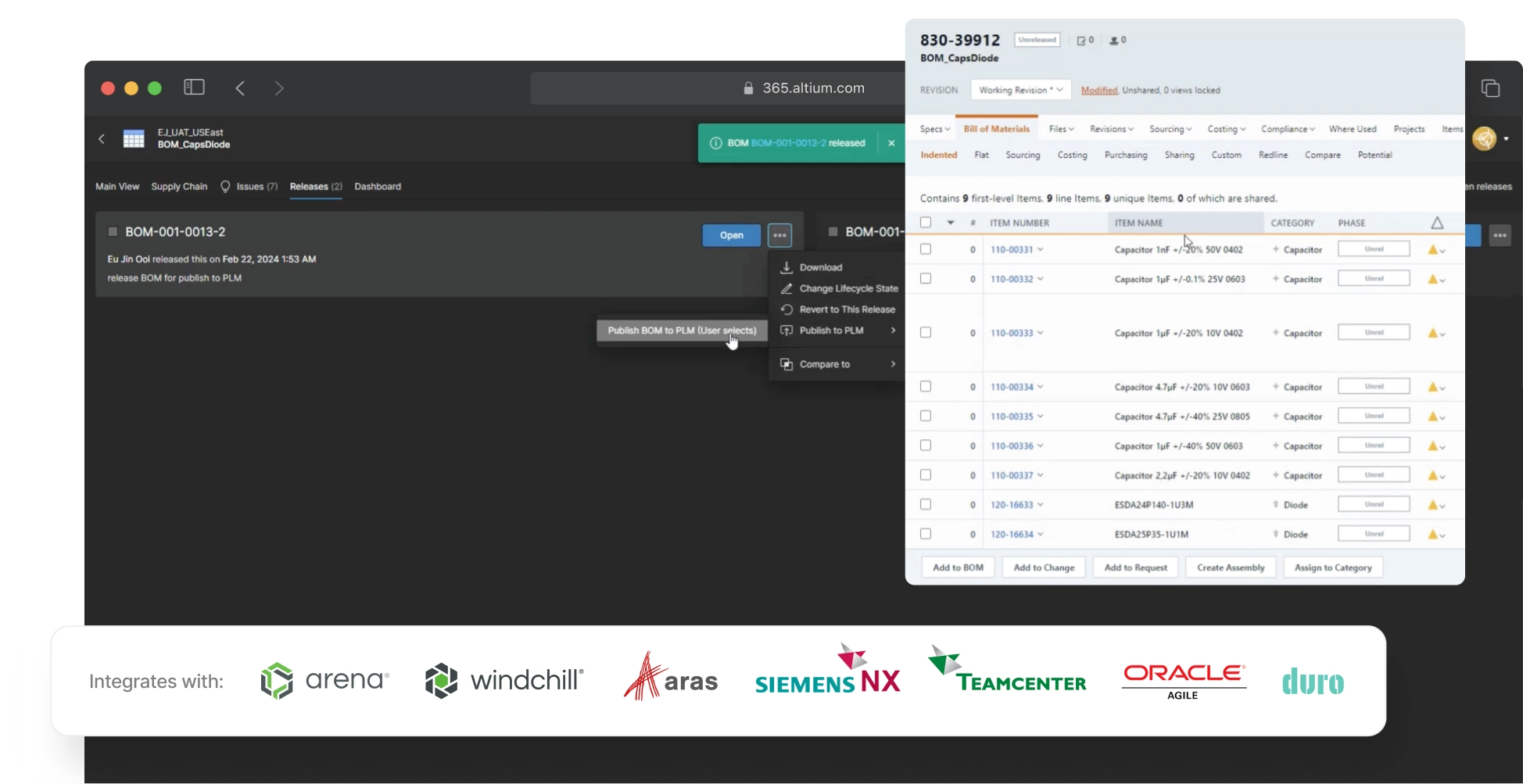Go forward with the browser forward arrow
This screenshot has width=1523, height=784.
[x=279, y=88]
